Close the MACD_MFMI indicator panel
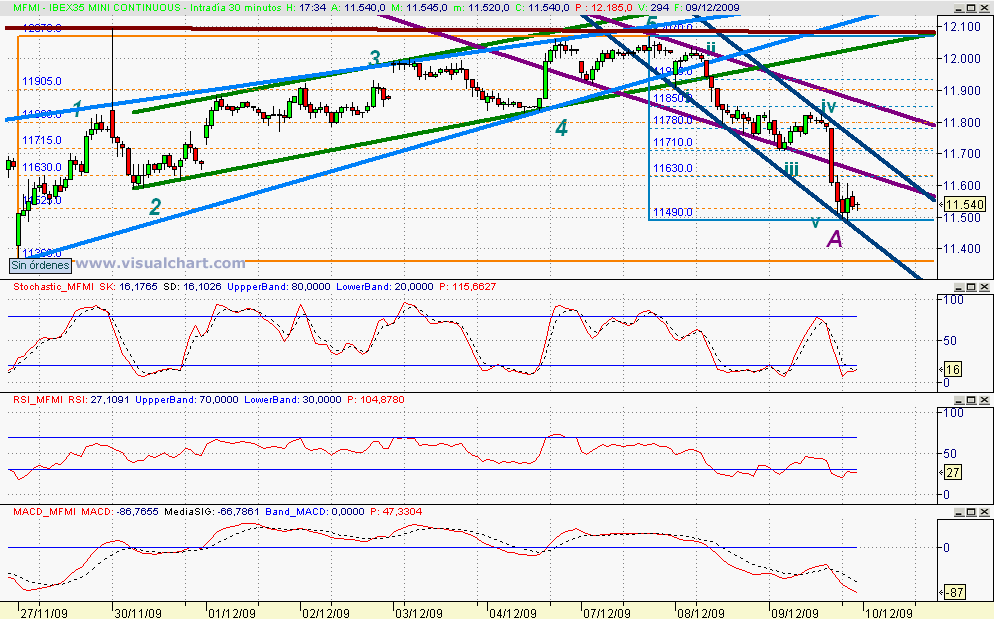Screen dimensions: 994x619 (x=984, y=512)
